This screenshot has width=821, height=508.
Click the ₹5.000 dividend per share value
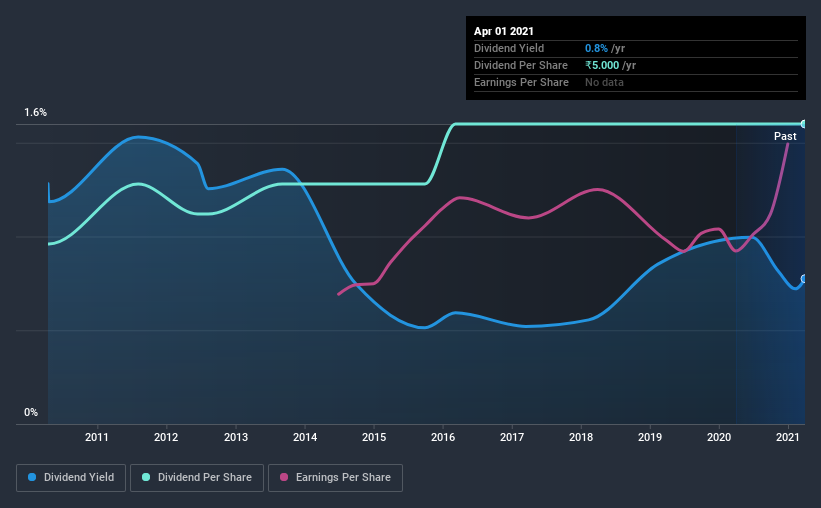602,65
